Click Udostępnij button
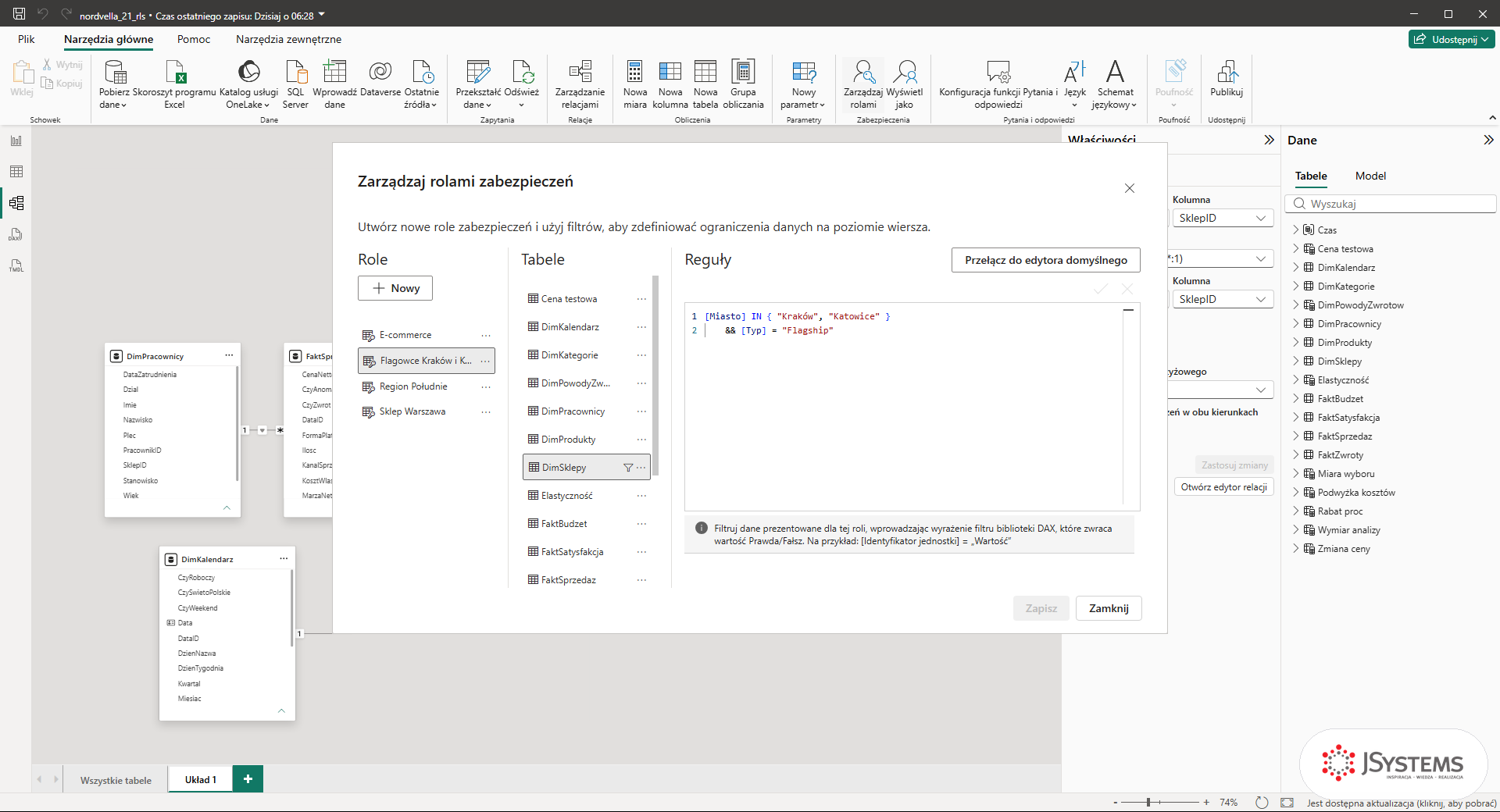 (1452, 39)
